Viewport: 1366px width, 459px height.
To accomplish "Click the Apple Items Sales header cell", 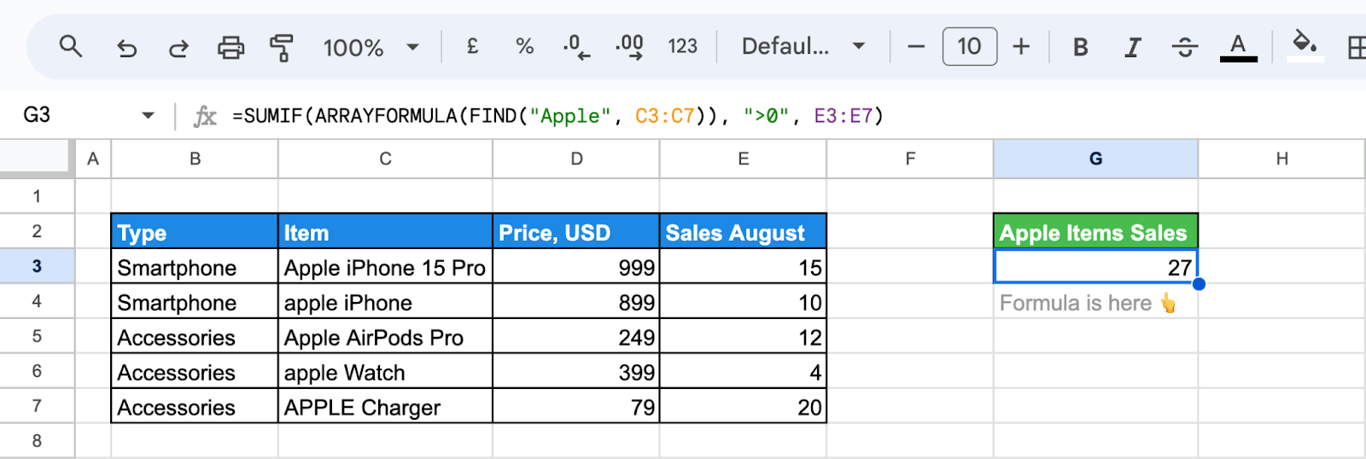I will 1096,232.
